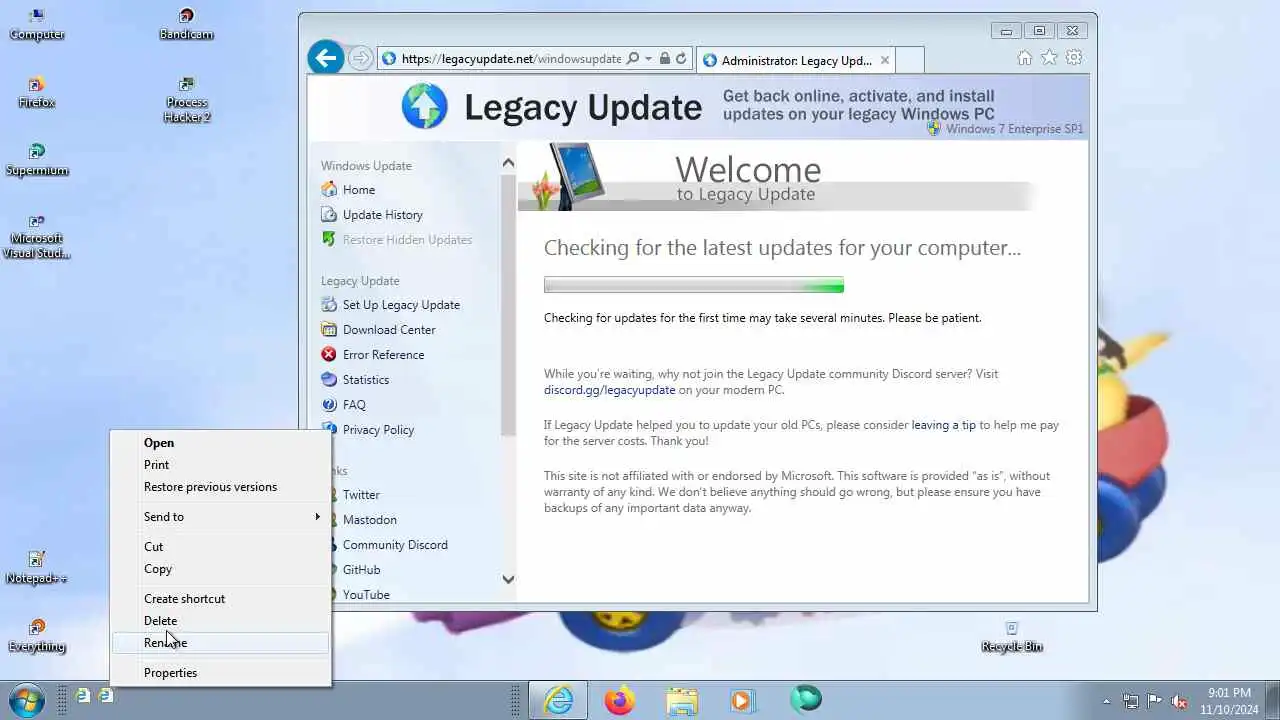Click the search magnifier in address bar

tap(632, 59)
